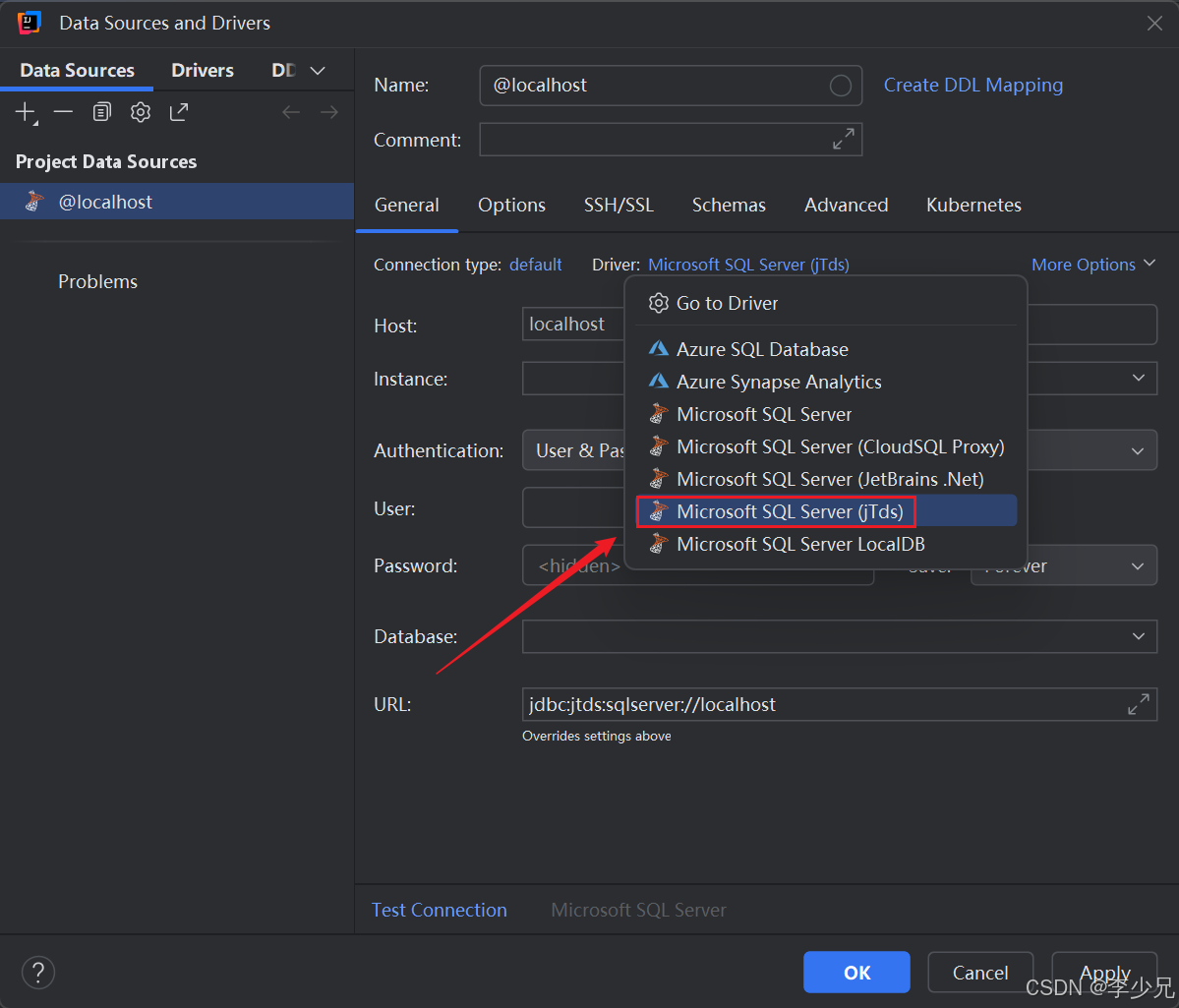Click the Azure Synapse Analytics icon
This screenshot has height=1008, width=1179.
point(658,382)
